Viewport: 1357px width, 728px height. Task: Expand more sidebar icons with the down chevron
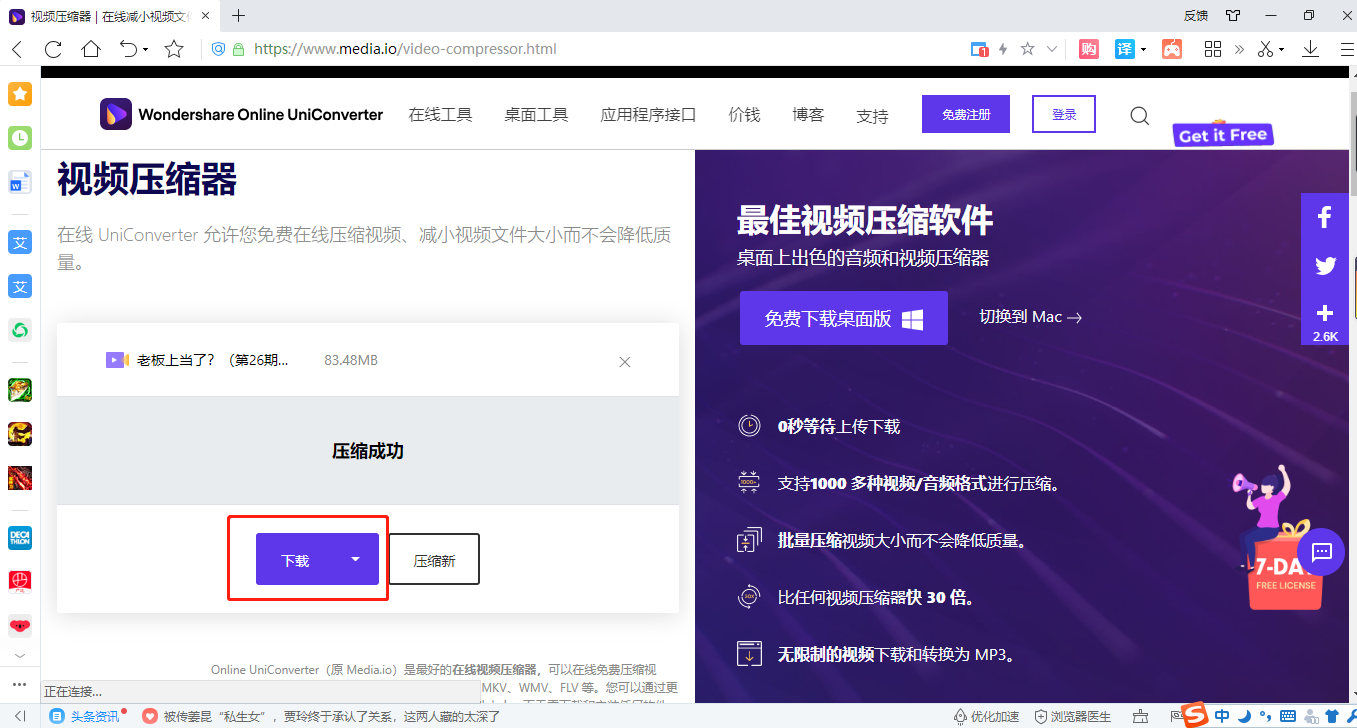click(x=20, y=656)
